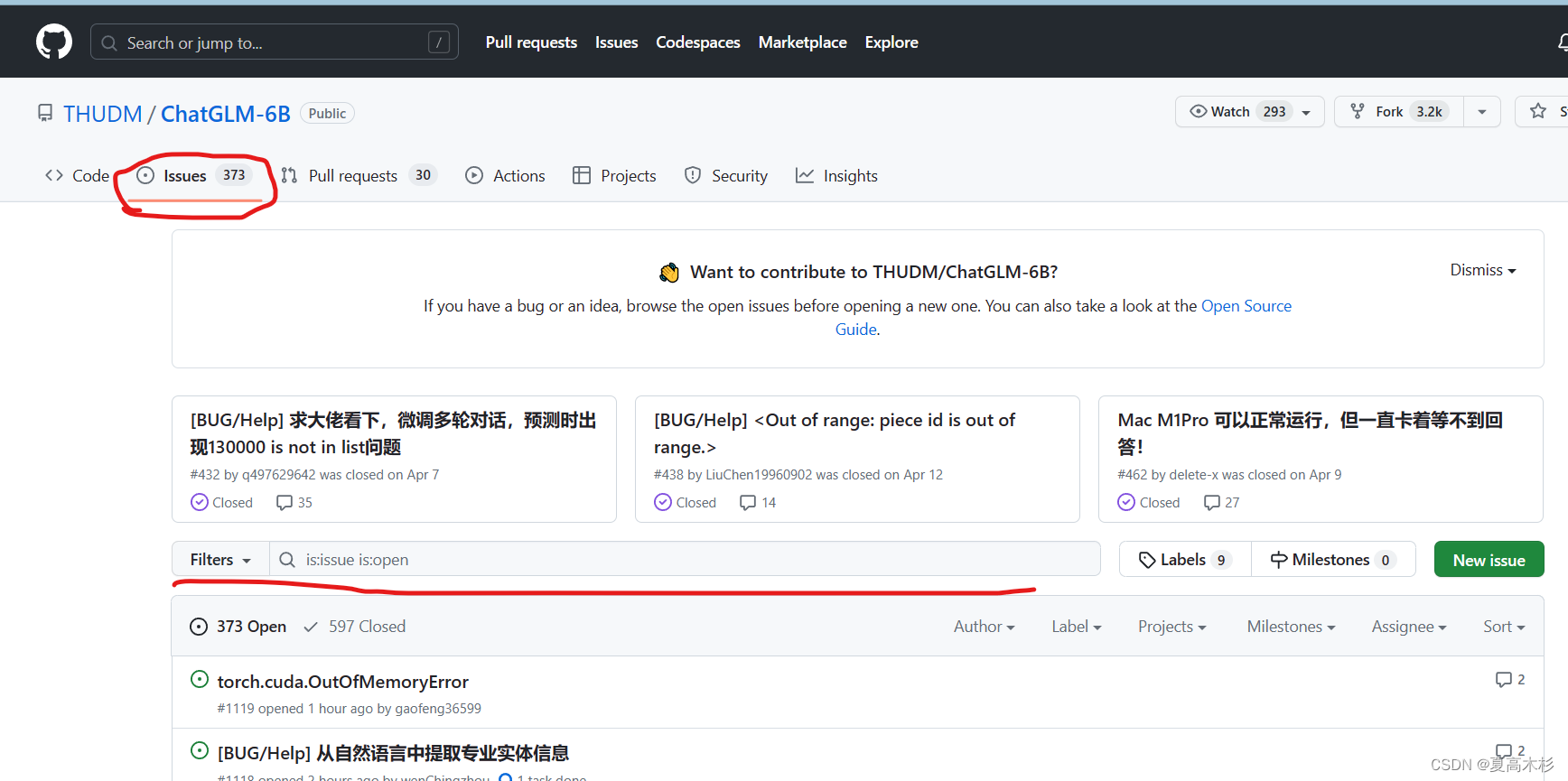Select the Issues 373 tab
The height and width of the screenshot is (781, 1568).
[194, 175]
